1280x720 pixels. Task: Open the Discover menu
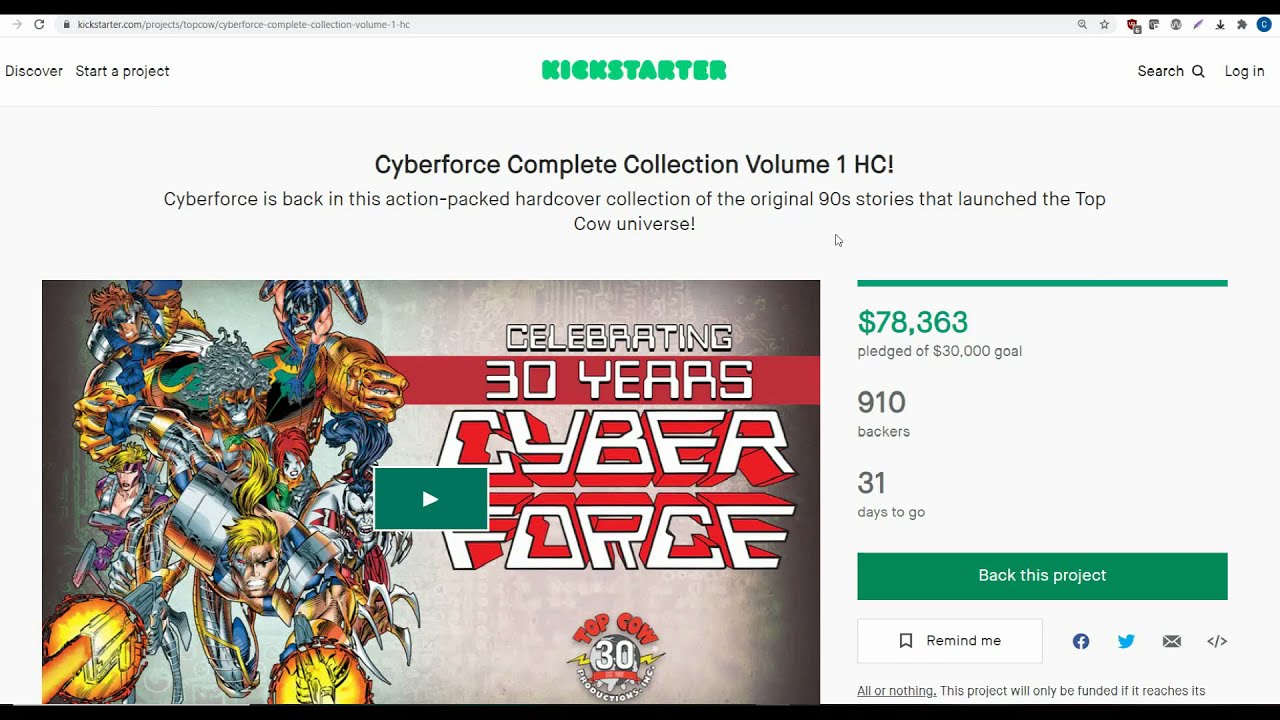pyautogui.click(x=34, y=71)
